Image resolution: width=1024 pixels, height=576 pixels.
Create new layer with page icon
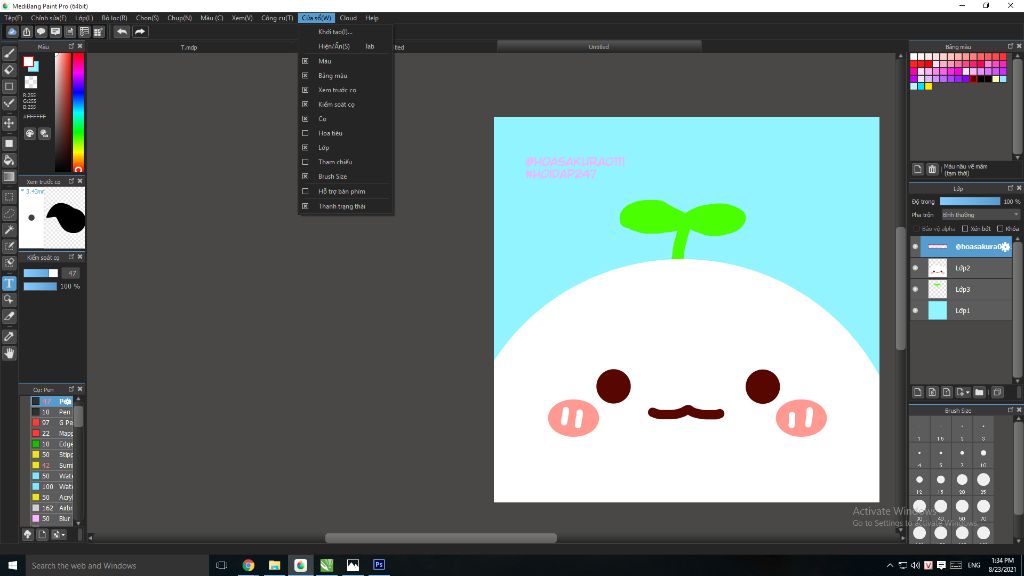click(x=918, y=392)
